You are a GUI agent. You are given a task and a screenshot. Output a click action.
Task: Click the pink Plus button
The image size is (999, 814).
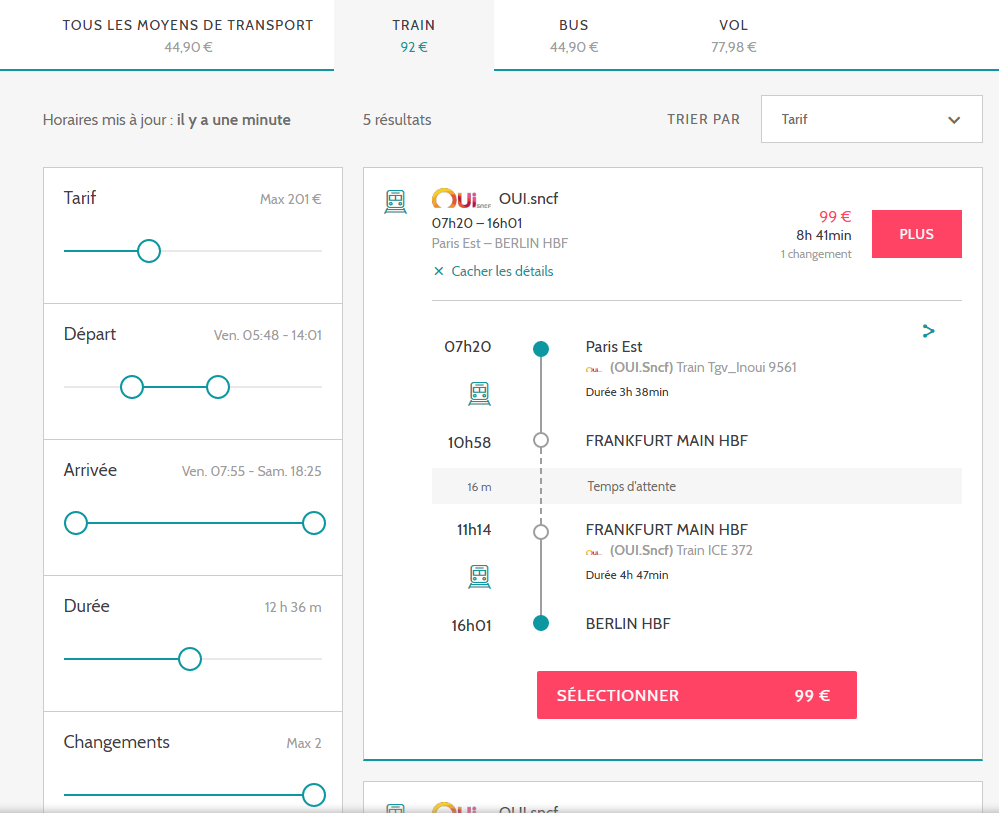916,234
